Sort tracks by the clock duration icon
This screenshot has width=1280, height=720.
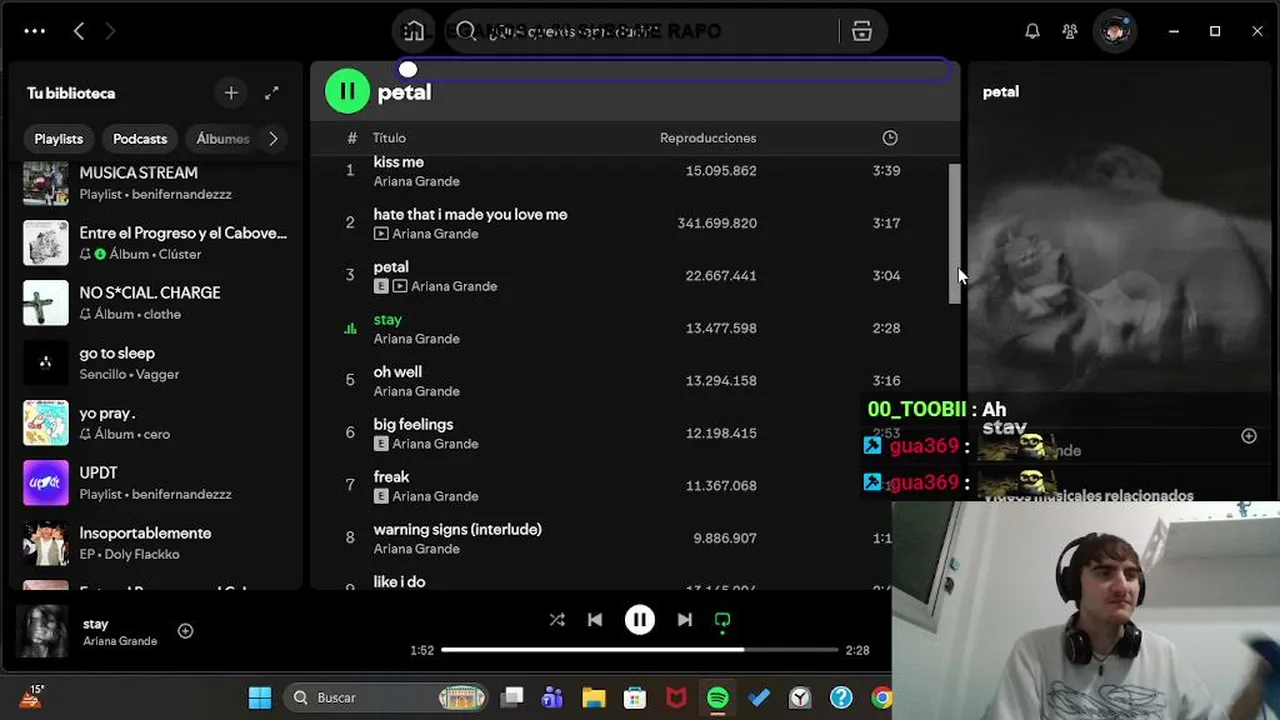pyautogui.click(x=890, y=138)
